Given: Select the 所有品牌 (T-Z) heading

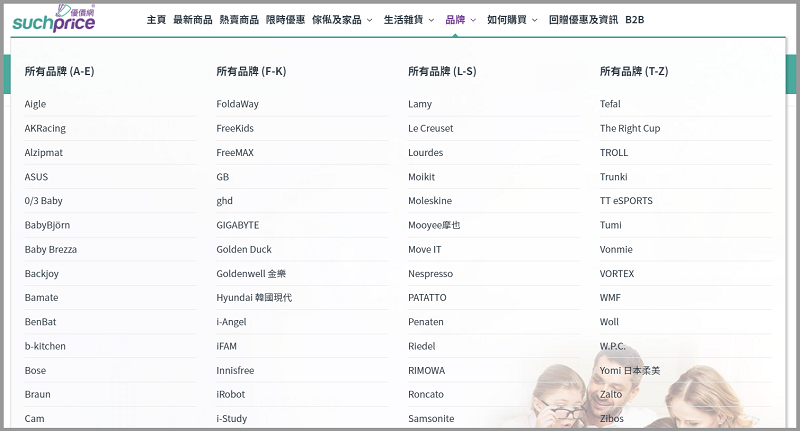Looking at the screenshot, I should coord(634,71).
